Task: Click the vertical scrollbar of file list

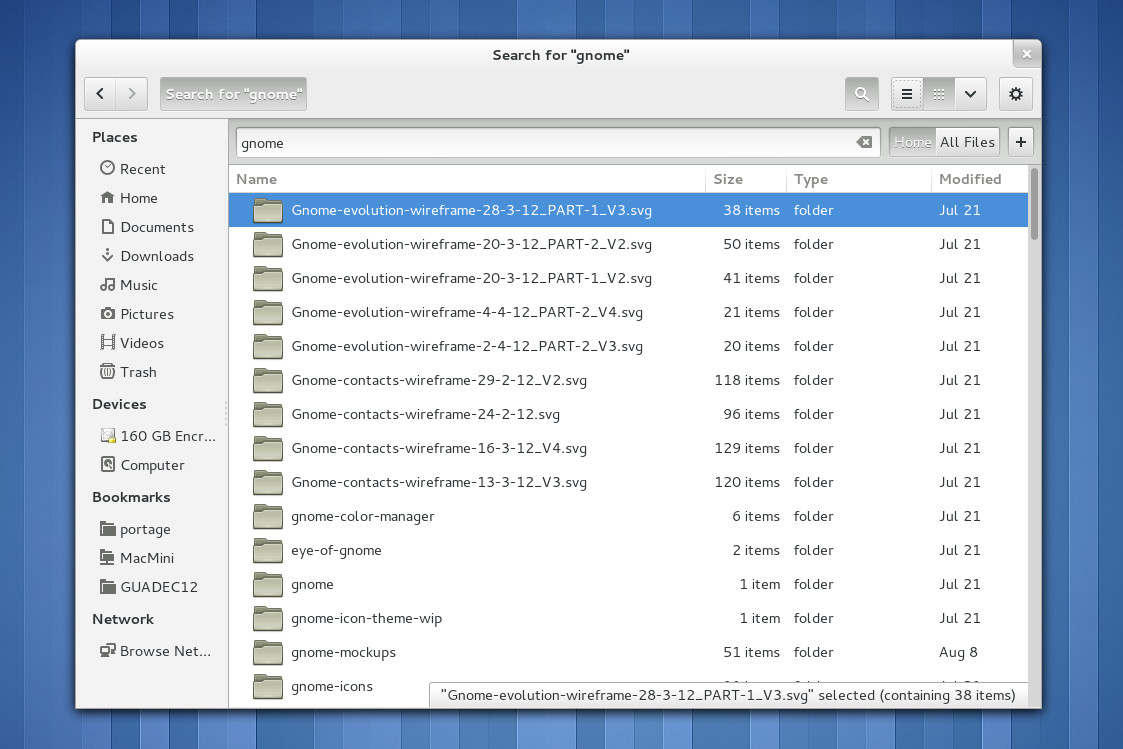Action: (1033, 204)
